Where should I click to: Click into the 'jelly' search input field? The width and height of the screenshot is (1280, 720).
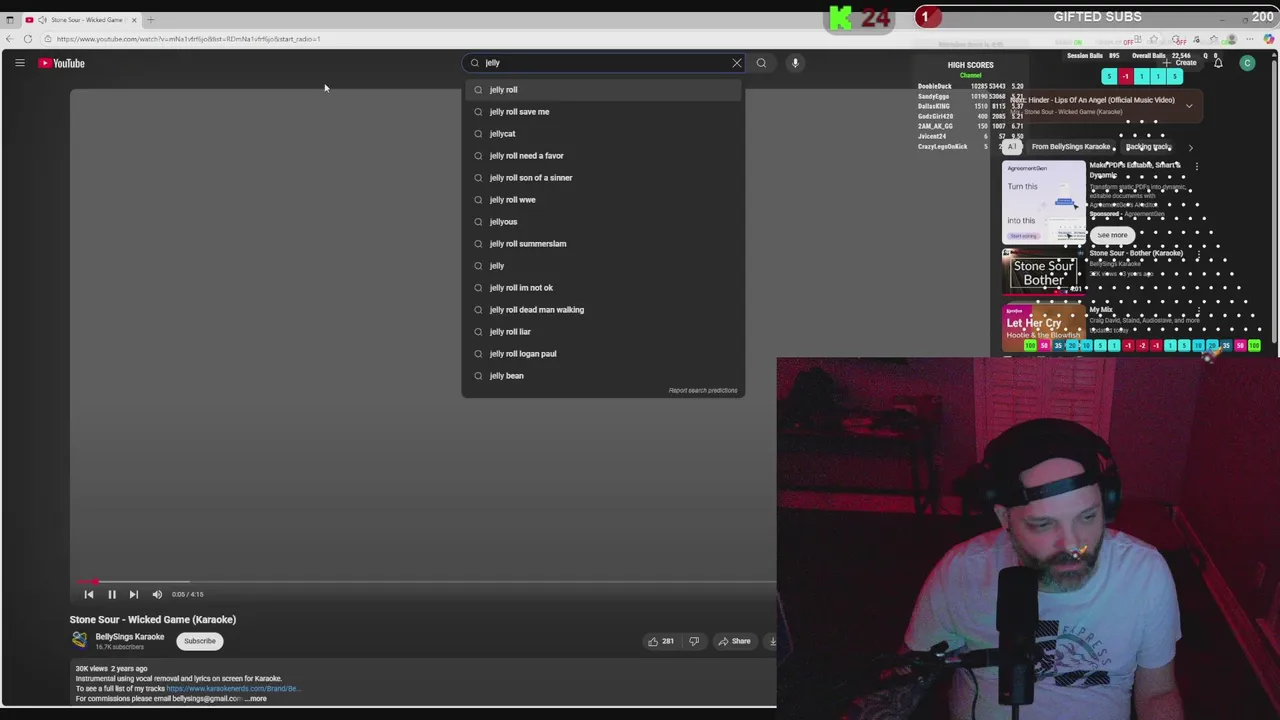click(x=605, y=63)
